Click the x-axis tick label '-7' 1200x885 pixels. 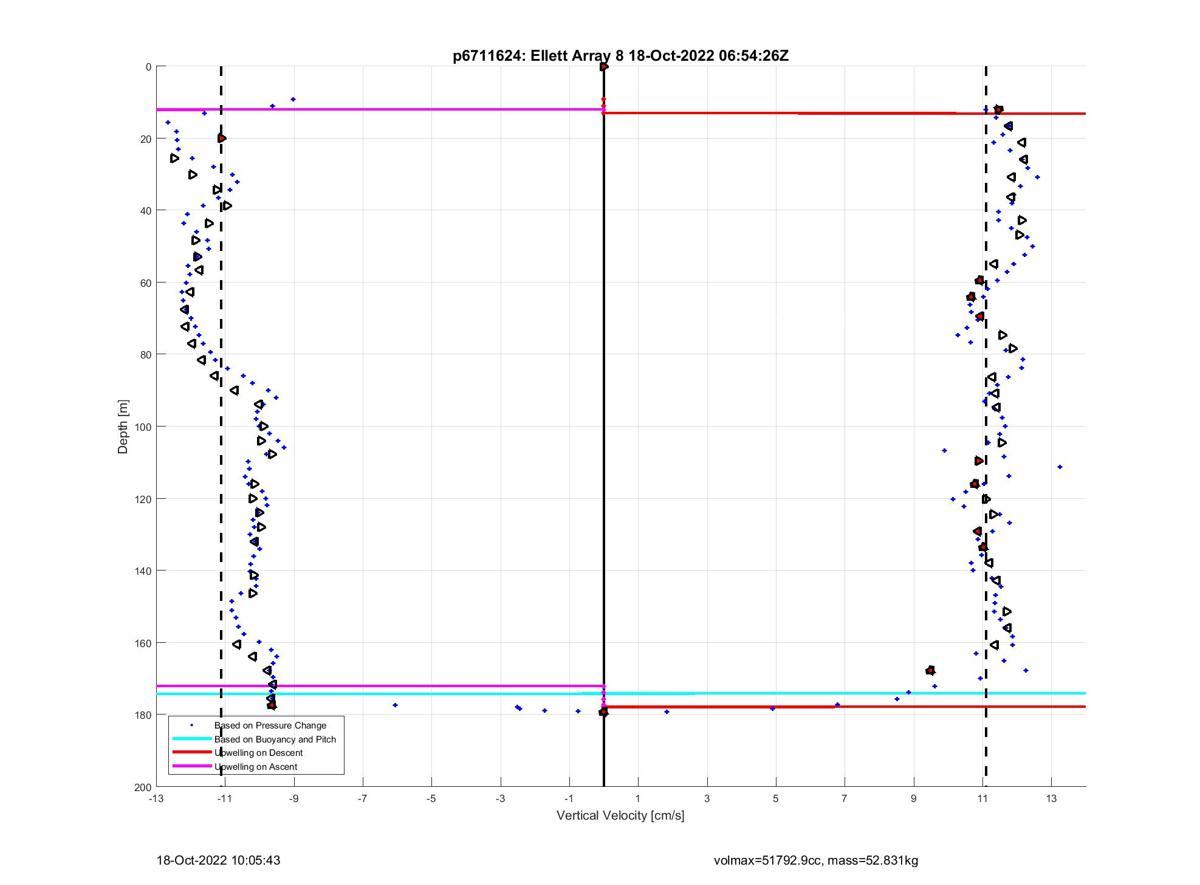pyautogui.click(x=363, y=799)
